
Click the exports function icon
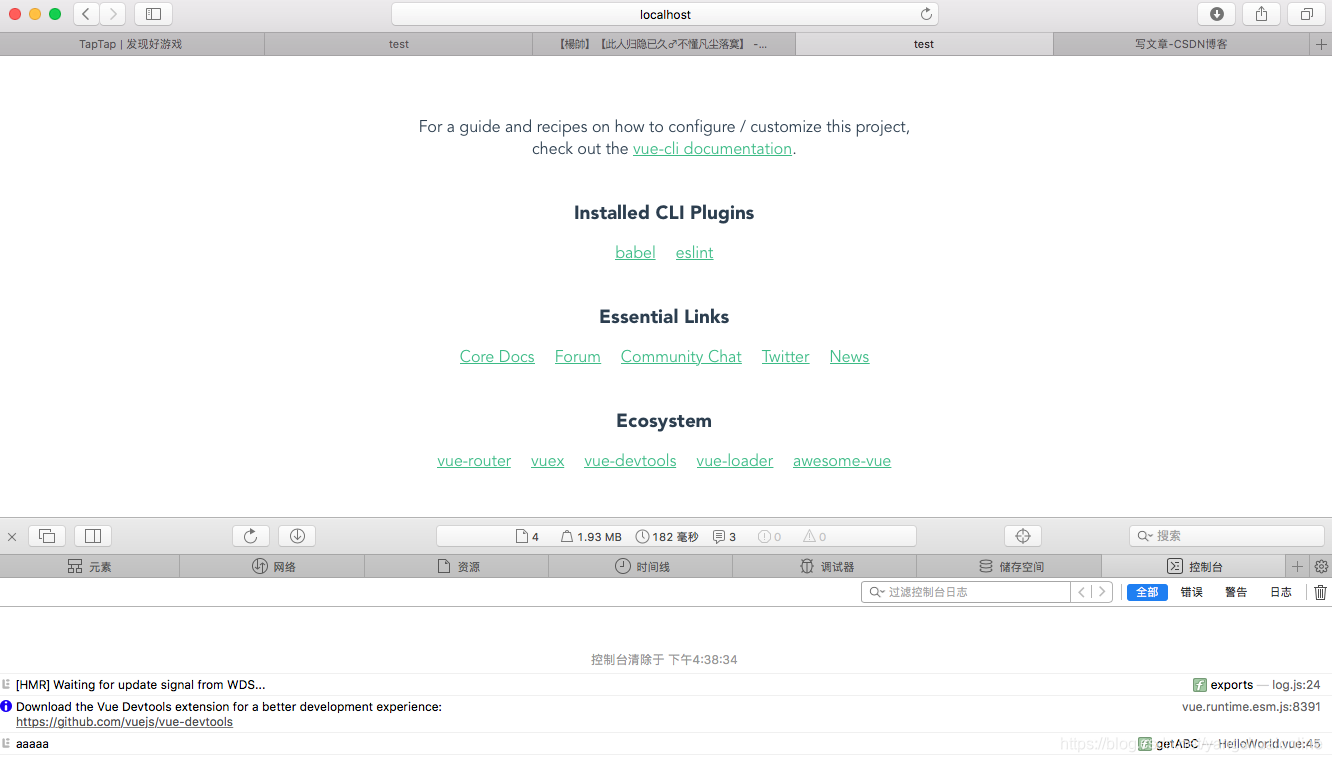pos(1200,685)
